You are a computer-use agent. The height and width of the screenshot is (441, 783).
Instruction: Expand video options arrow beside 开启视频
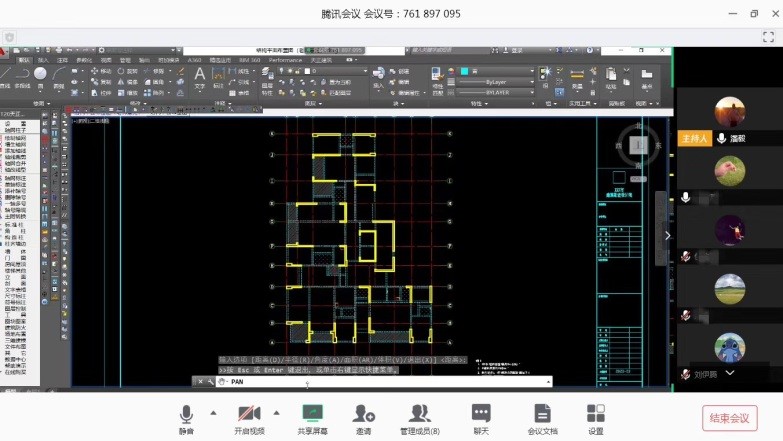tap(277, 412)
